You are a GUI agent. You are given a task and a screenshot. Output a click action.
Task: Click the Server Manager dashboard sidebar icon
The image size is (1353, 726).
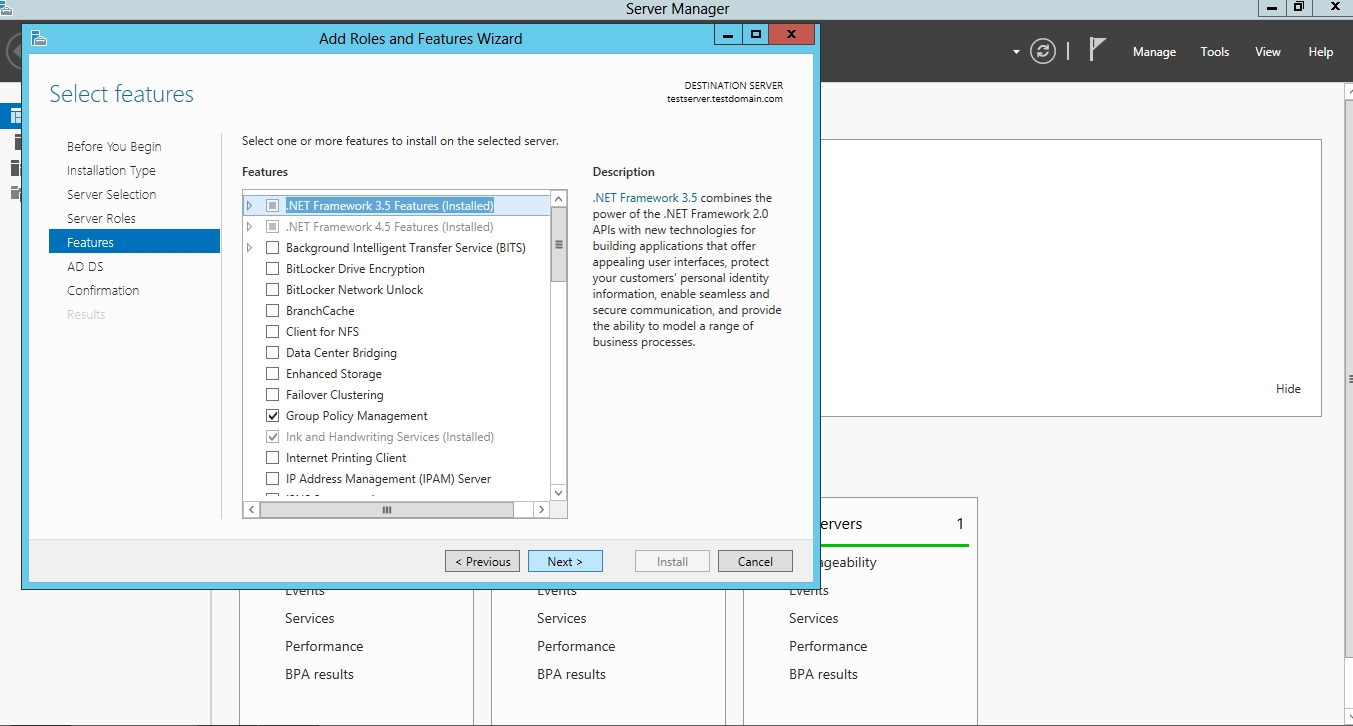(15, 116)
